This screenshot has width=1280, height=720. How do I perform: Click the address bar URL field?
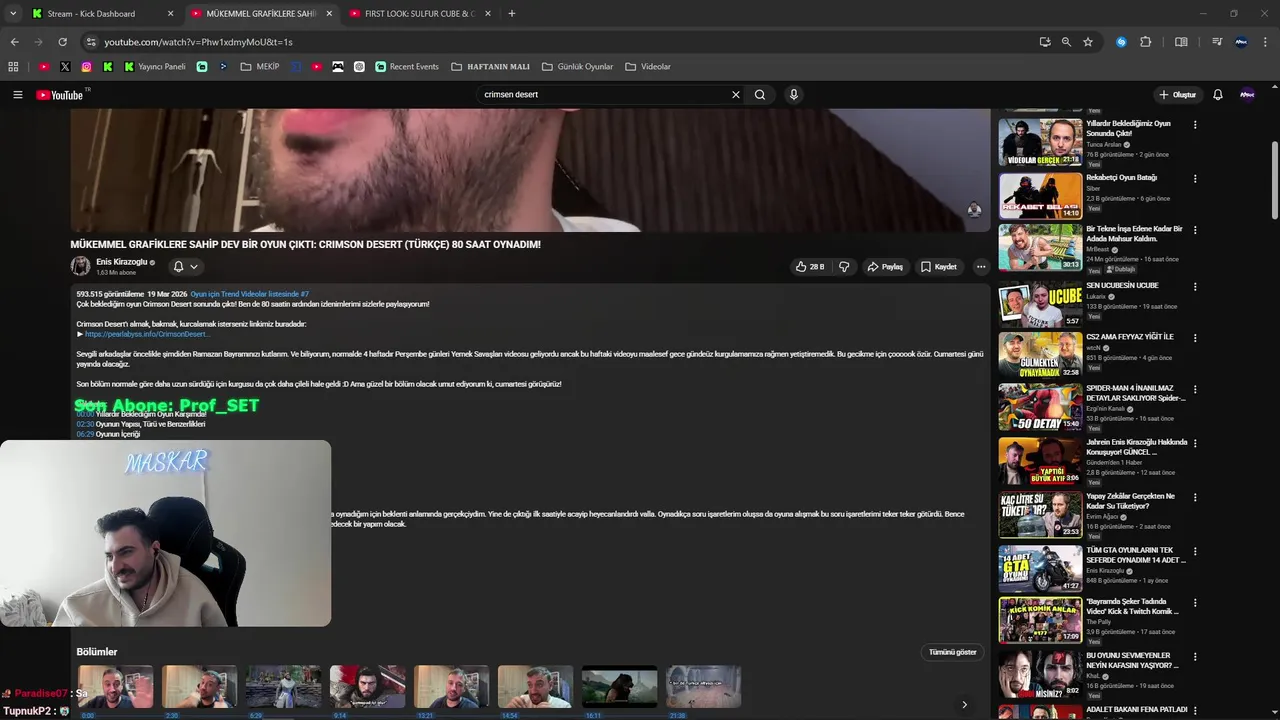coord(560,42)
